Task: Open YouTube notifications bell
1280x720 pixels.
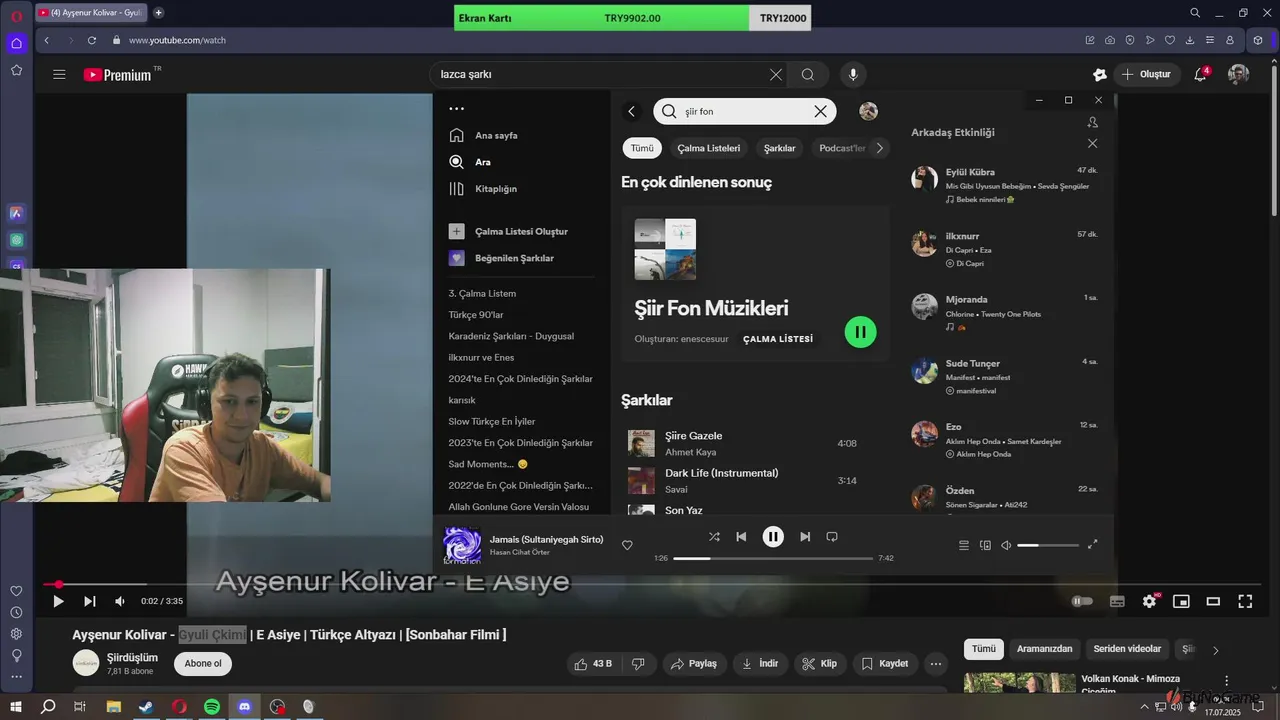Action: click(1201, 74)
